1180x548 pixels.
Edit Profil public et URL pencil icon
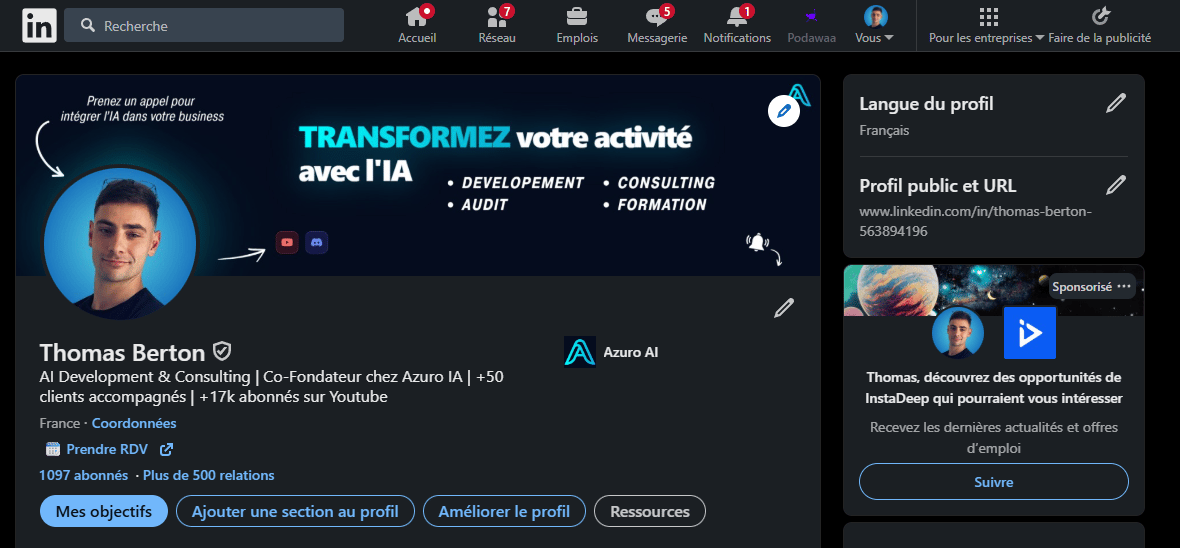1116,184
